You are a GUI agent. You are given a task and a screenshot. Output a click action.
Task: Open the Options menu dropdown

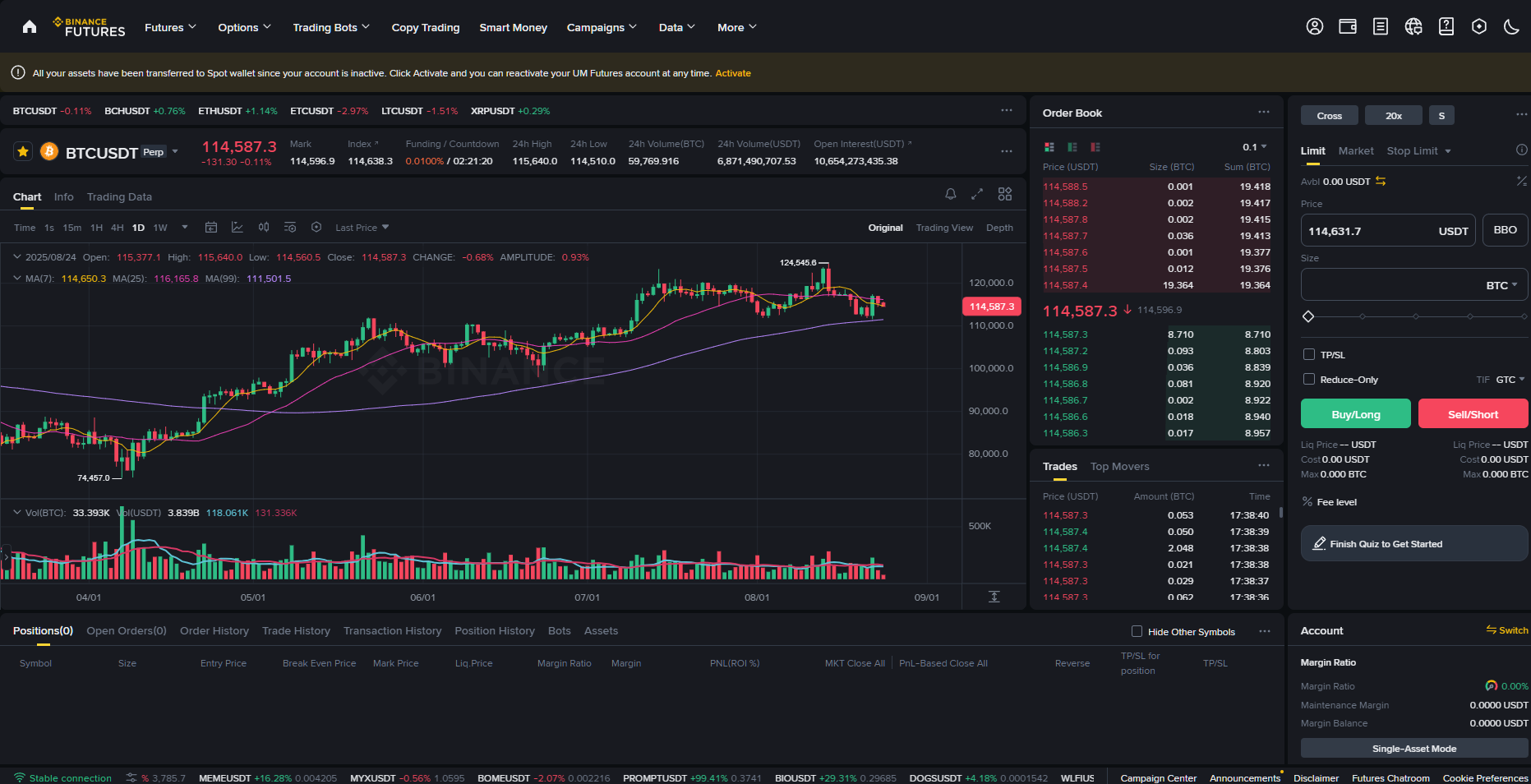244,27
